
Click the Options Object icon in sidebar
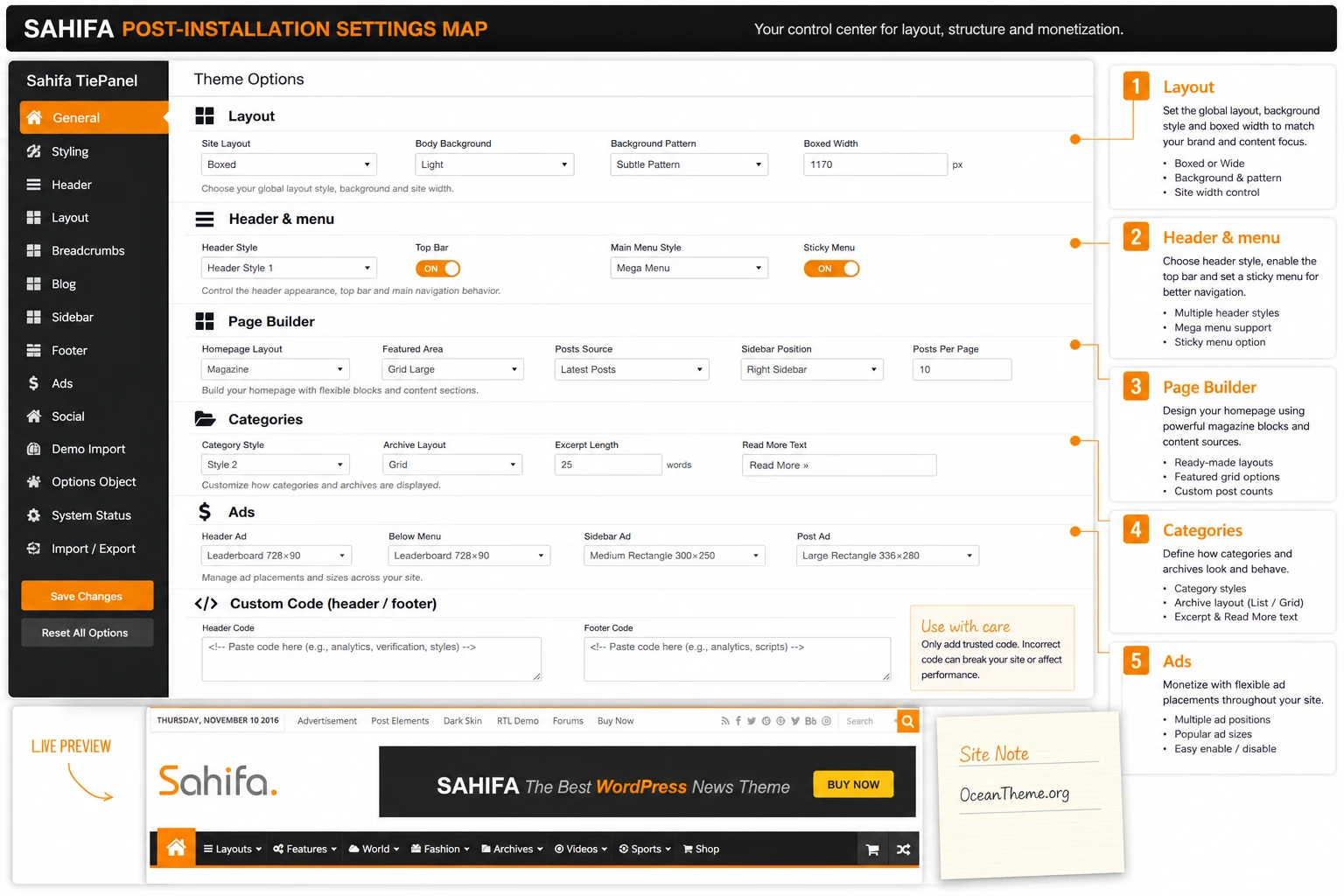(34, 482)
